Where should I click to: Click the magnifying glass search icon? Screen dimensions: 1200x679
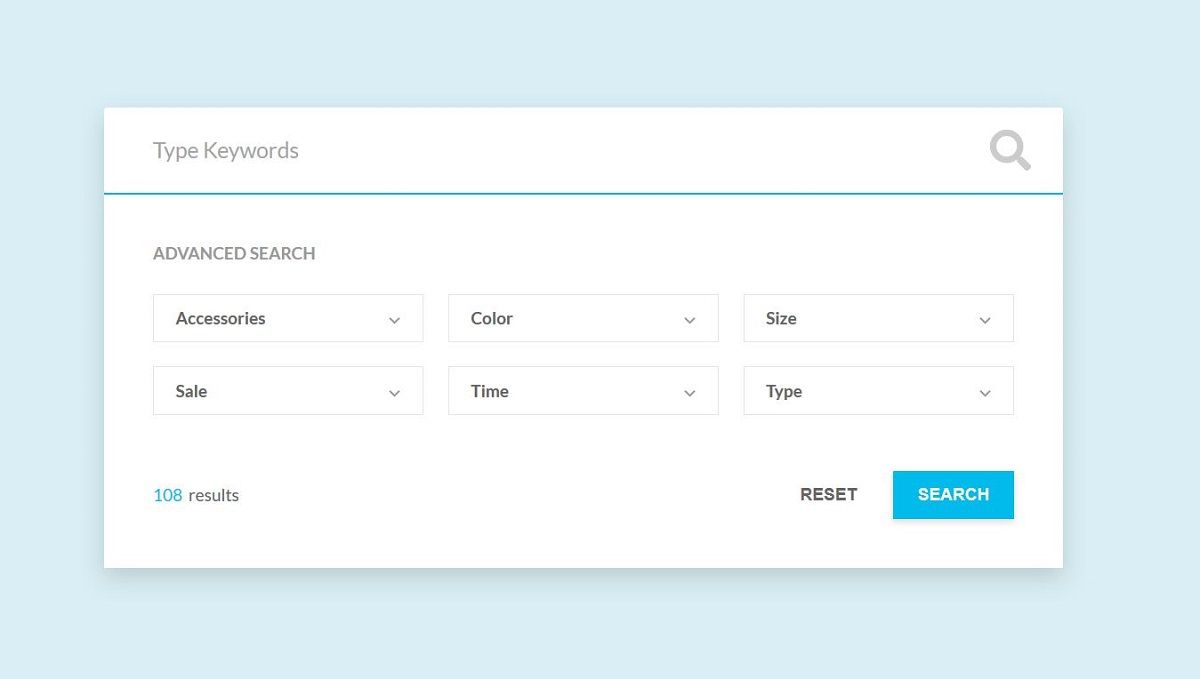pos(1010,151)
